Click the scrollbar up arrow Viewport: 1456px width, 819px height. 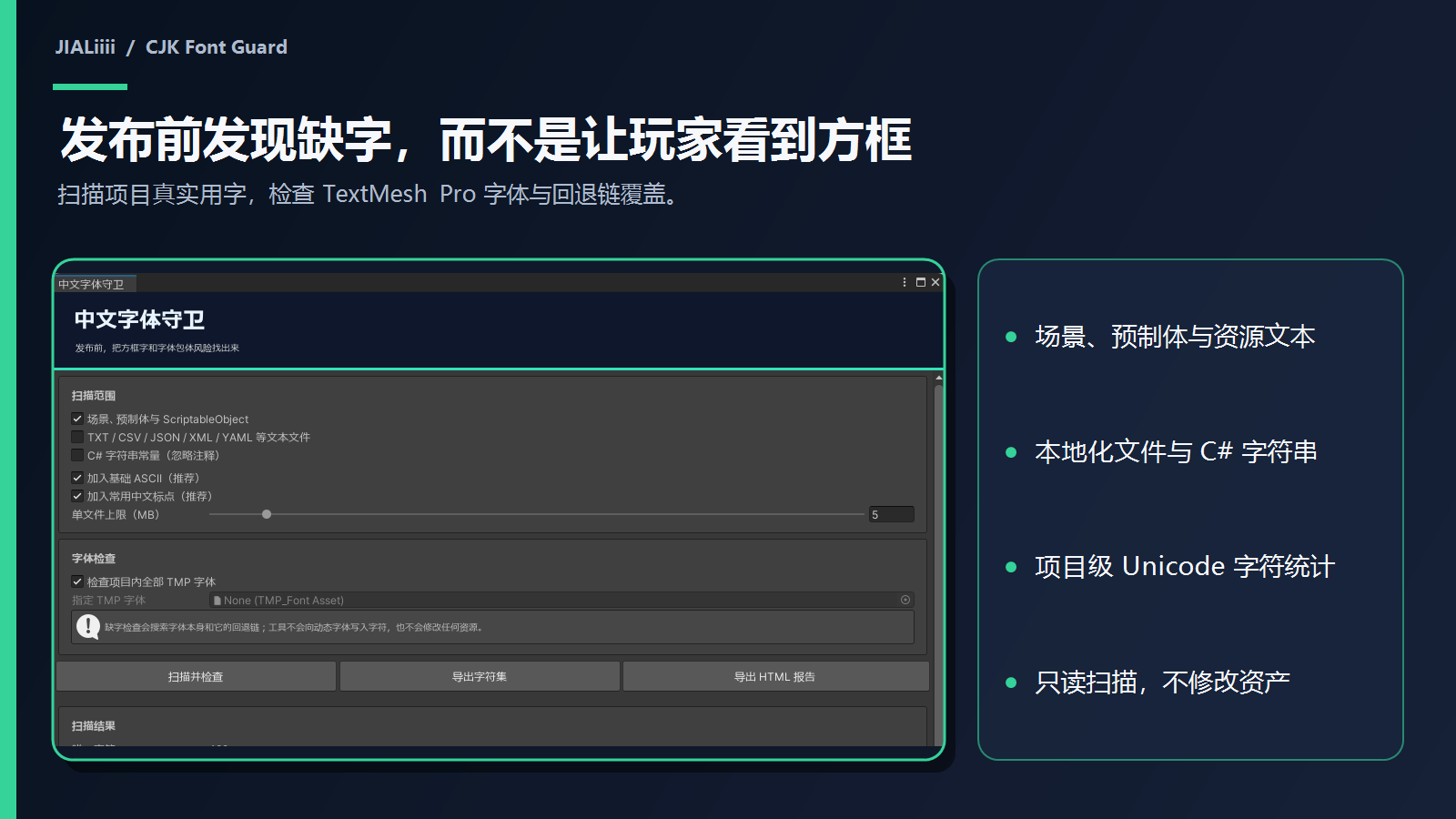click(938, 377)
